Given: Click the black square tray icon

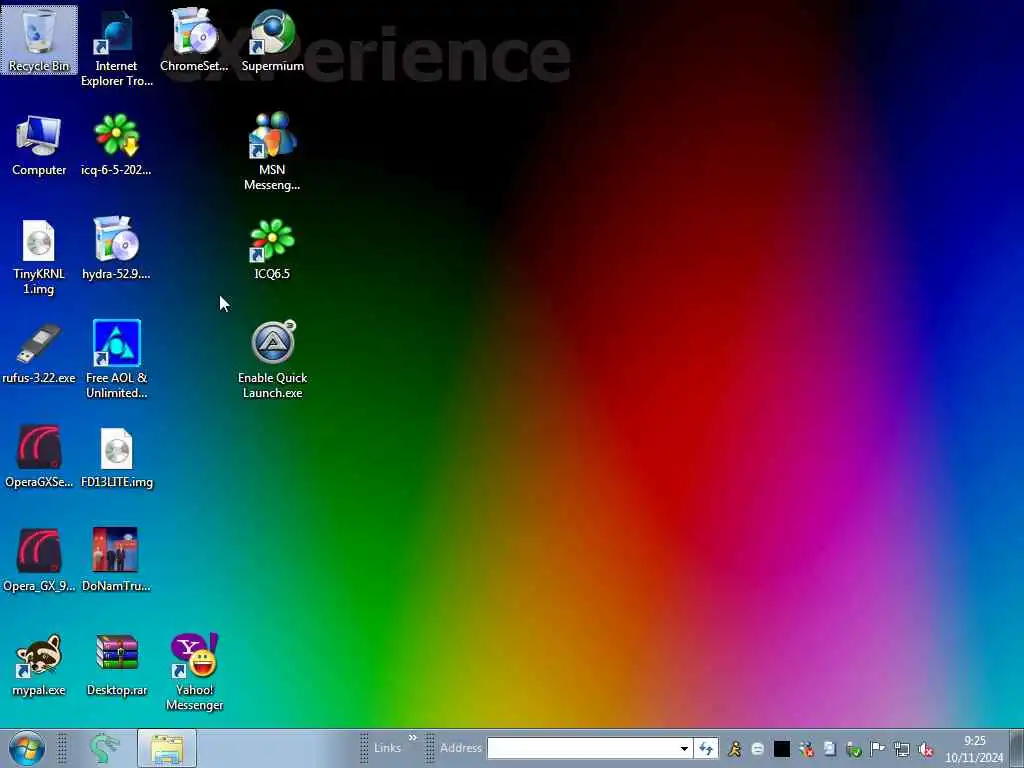Looking at the screenshot, I should point(782,749).
